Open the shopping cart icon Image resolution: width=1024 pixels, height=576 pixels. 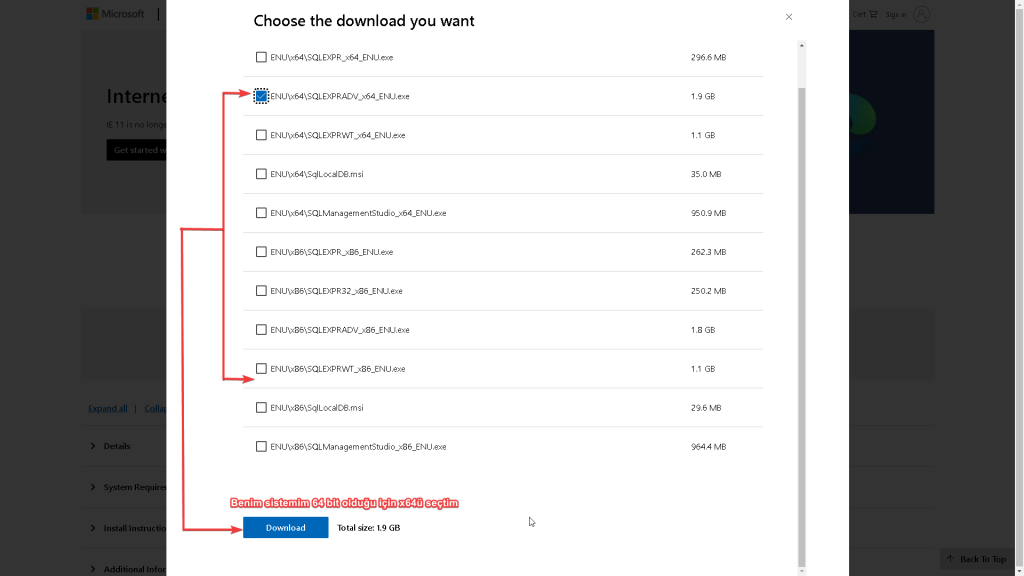point(872,14)
